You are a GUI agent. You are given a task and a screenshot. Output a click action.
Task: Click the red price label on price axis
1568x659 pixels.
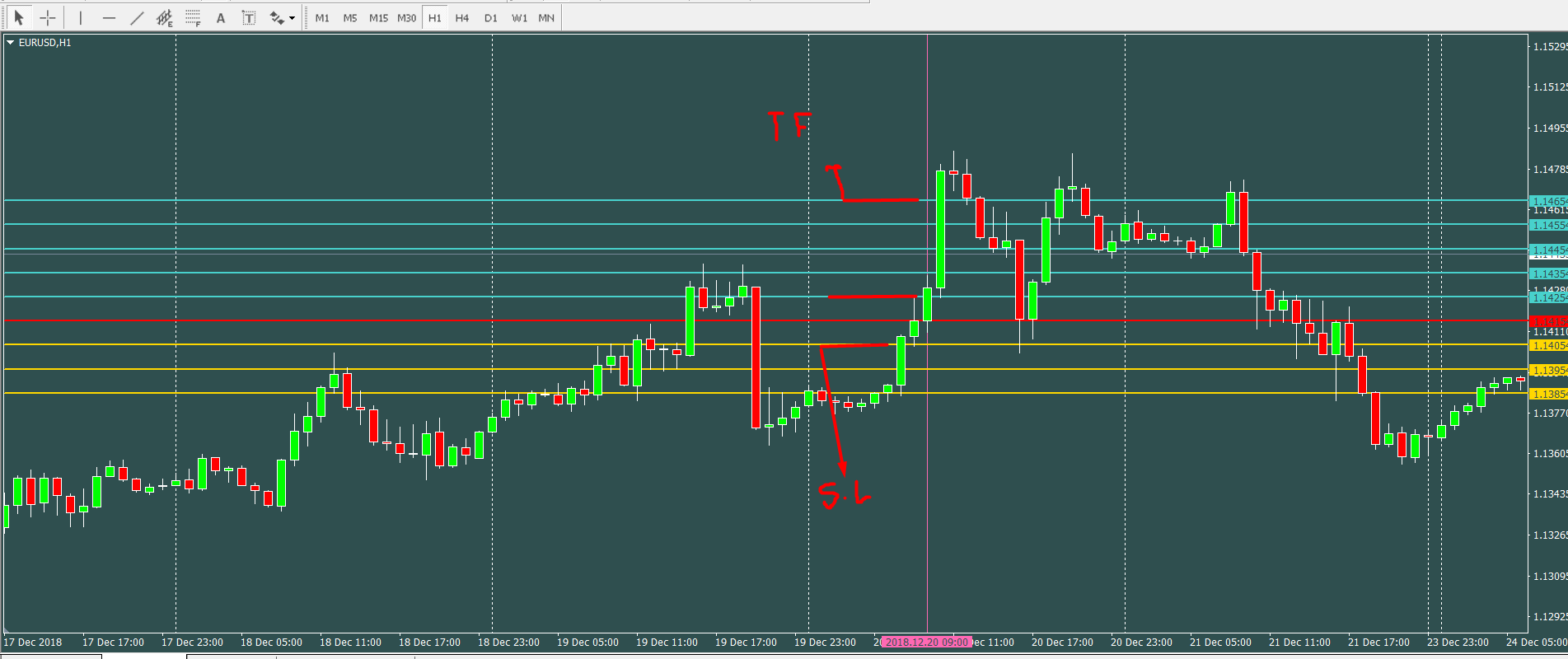(1547, 321)
